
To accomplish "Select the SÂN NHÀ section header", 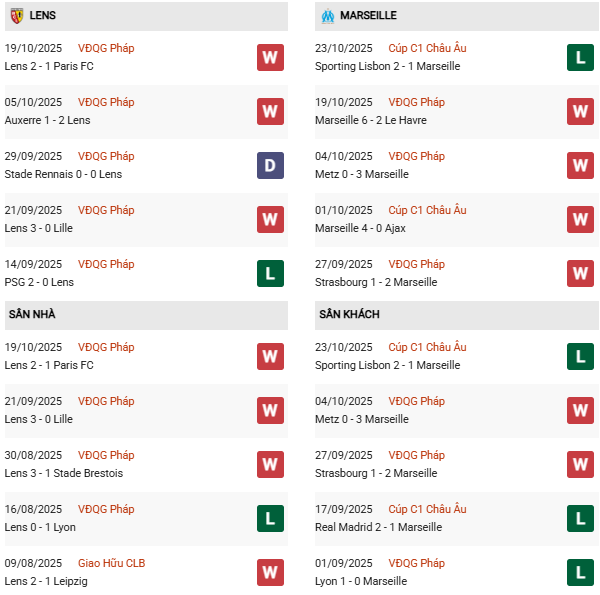I will [32, 314].
